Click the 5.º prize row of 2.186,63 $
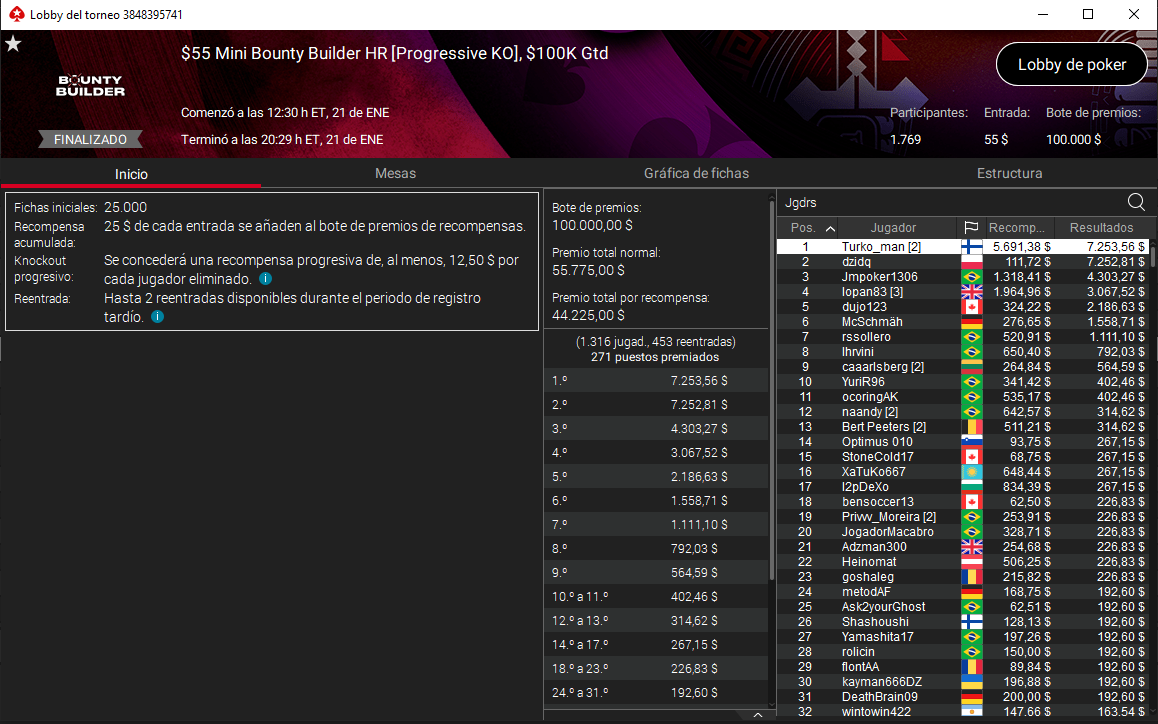 pyautogui.click(x=656, y=477)
